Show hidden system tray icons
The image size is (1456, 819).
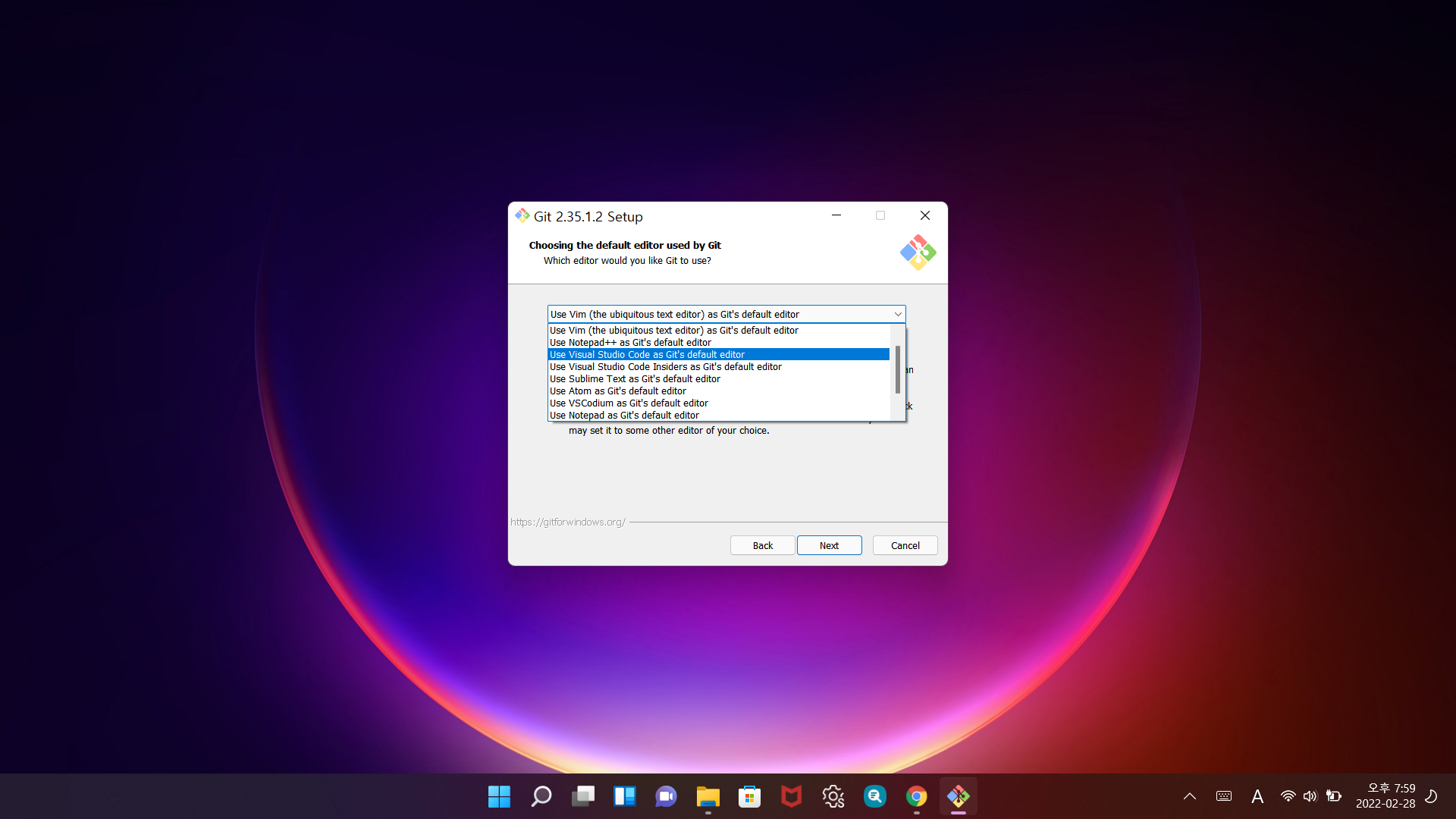[x=1189, y=796]
